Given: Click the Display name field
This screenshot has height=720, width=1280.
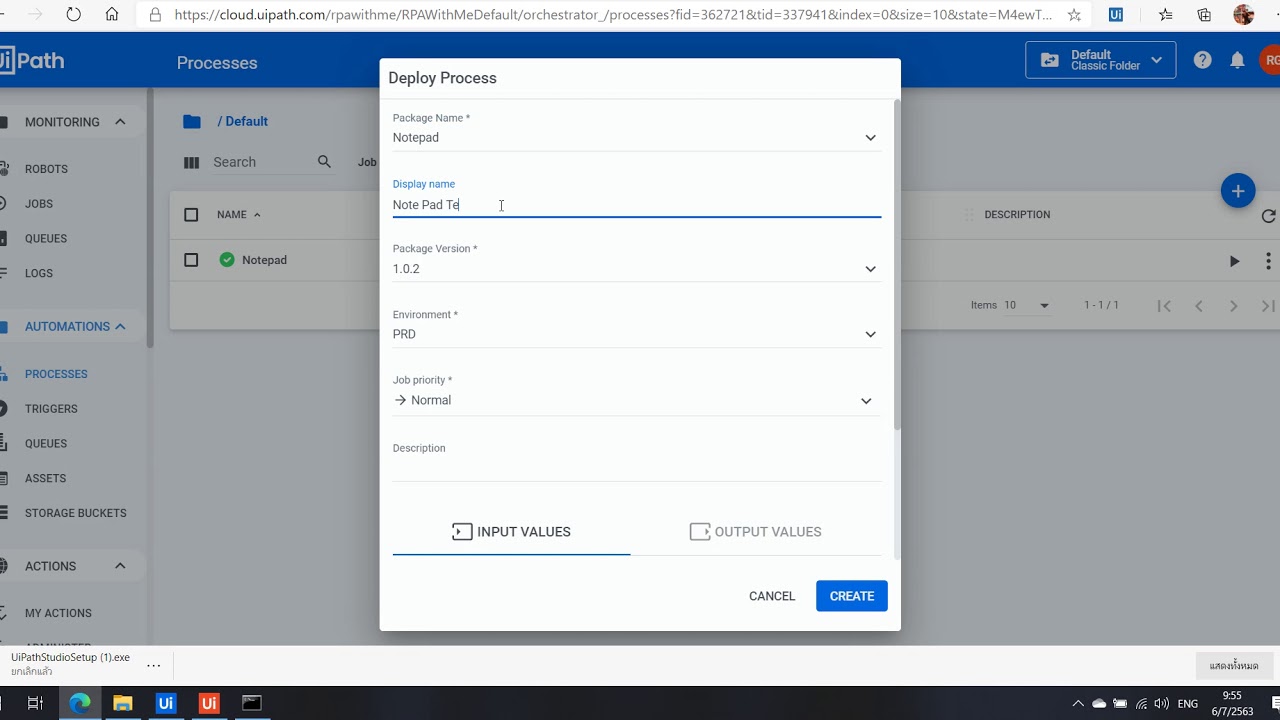Looking at the screenshot, I should pyautogui.click(x=637, y=205).
